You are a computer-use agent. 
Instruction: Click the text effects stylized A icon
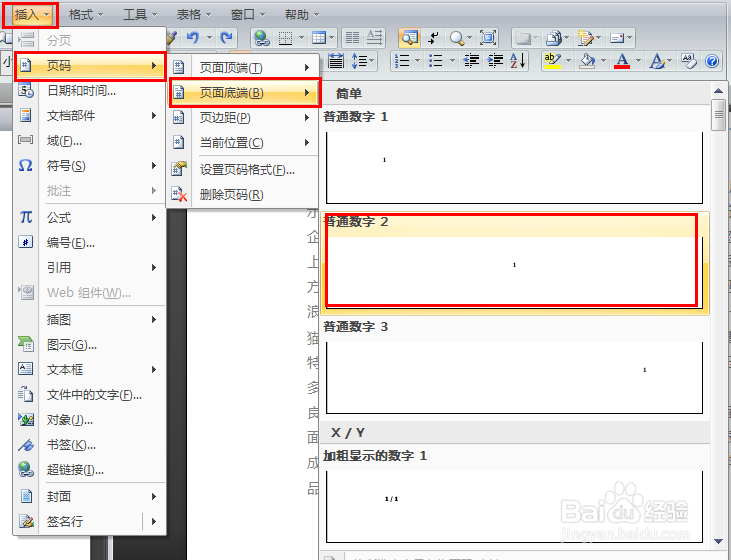click(657, 61)
